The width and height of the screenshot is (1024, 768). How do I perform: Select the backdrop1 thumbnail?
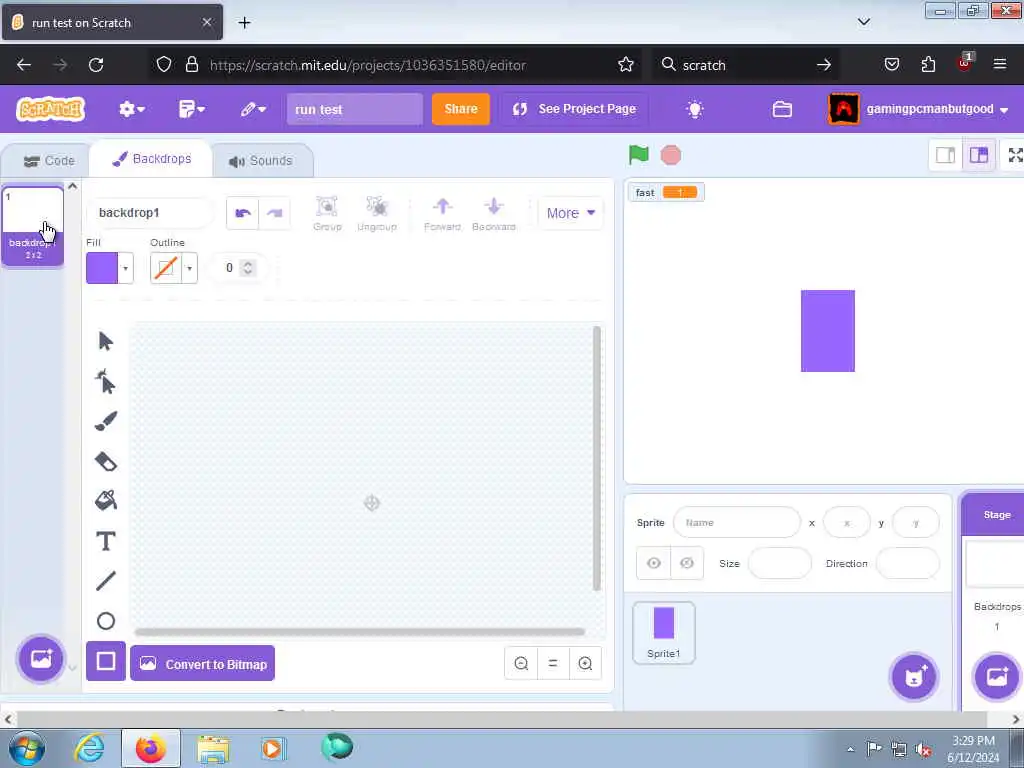[33, 226]
